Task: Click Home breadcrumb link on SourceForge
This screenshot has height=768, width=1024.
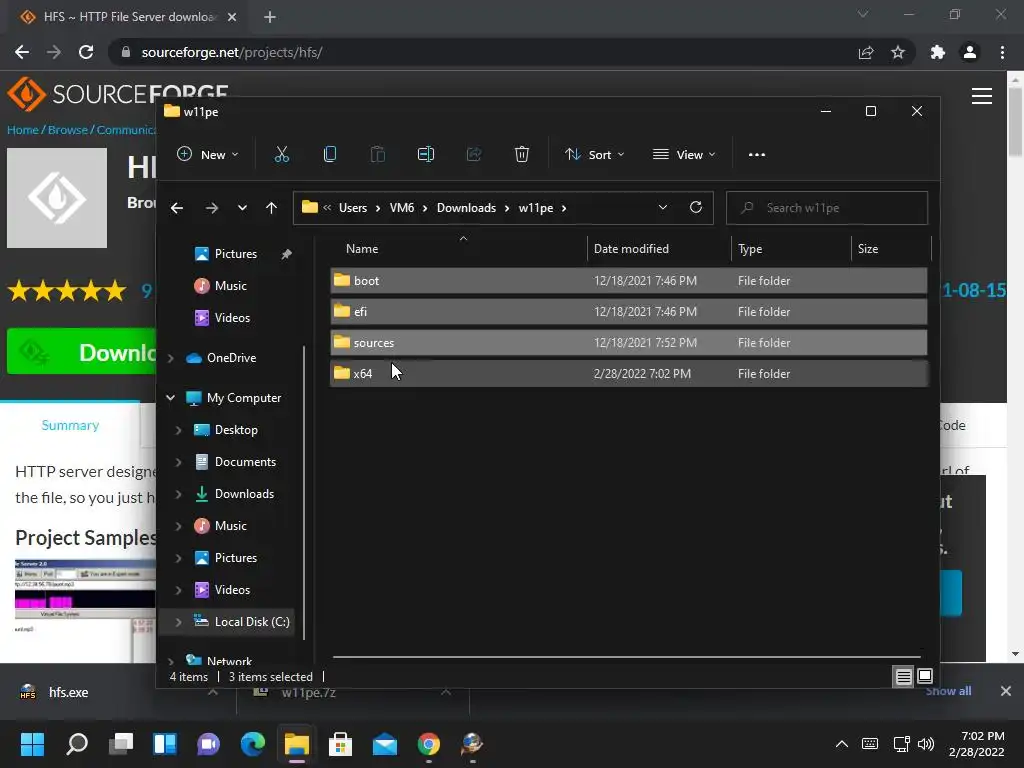Action: click(x=23, y=130)
